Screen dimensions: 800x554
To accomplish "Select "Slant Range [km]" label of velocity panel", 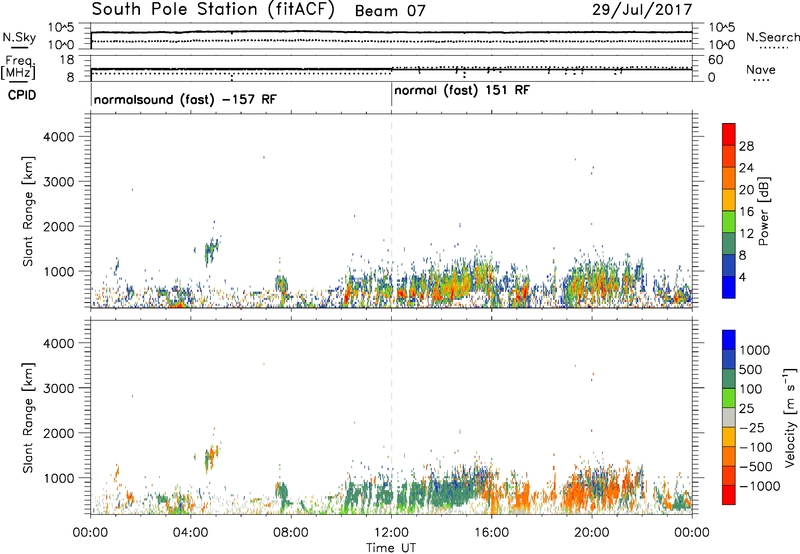I will tap(28, 417).
